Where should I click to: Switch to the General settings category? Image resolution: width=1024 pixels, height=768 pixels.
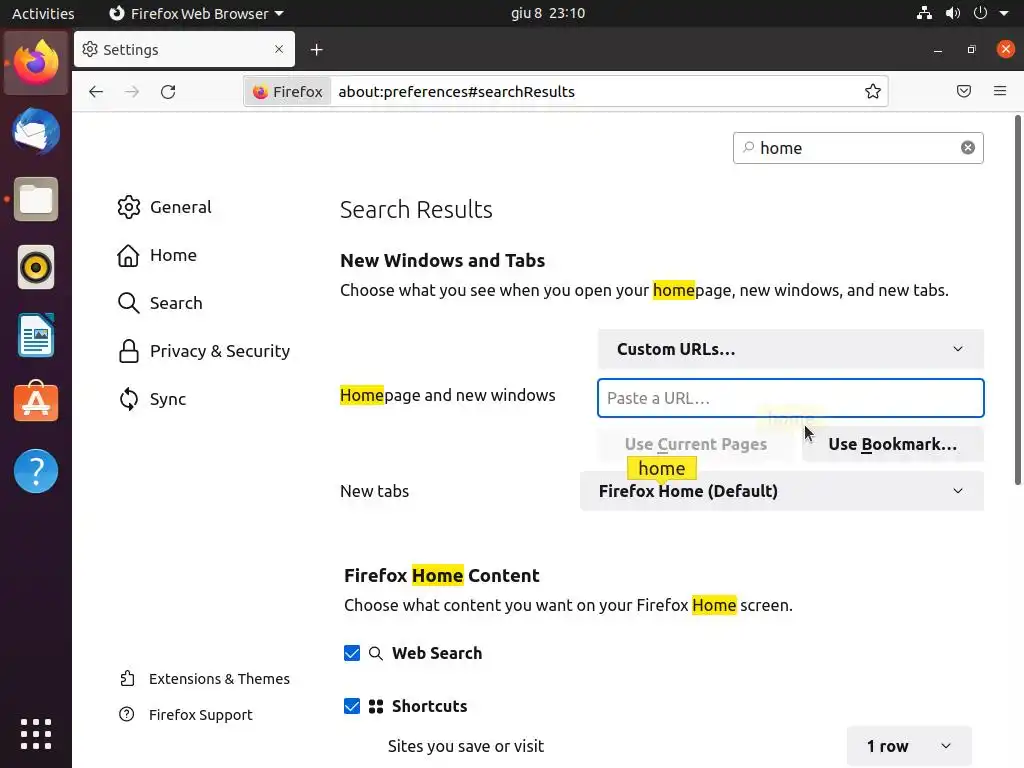click(x=180, y=207)
